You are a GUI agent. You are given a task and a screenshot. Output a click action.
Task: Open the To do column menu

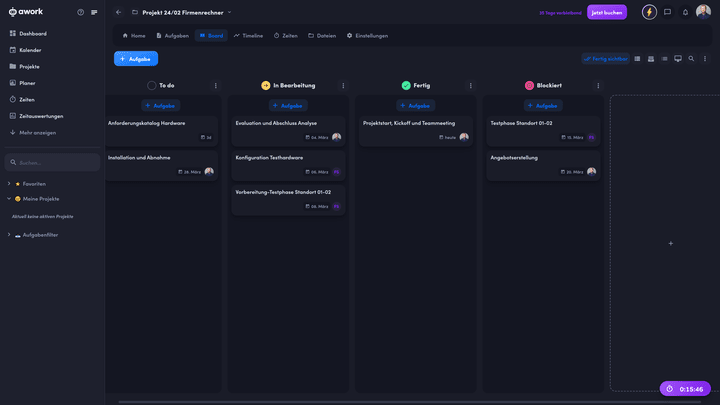coord(215,85)
